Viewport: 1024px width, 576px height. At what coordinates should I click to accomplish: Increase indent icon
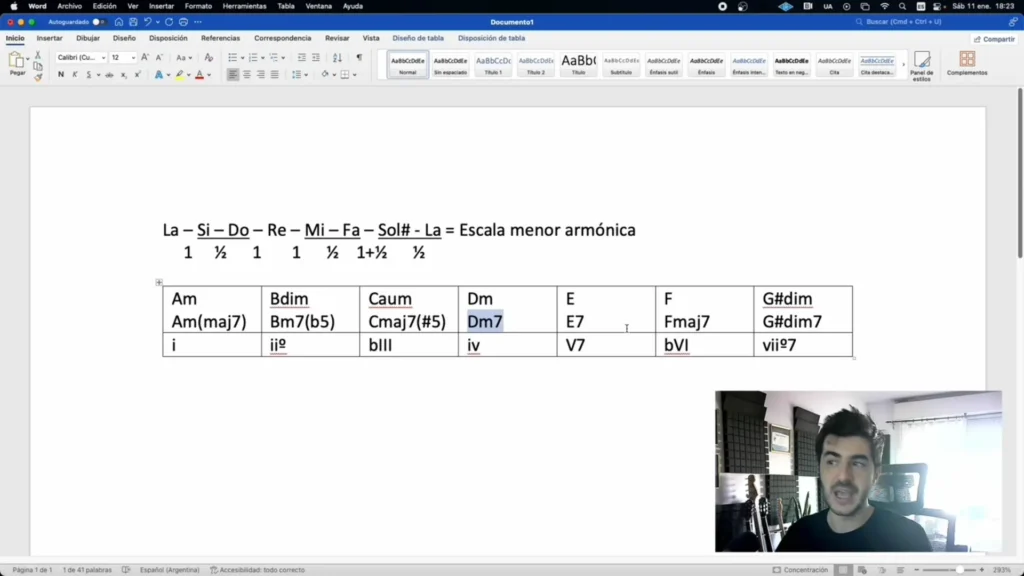(316, 57)
